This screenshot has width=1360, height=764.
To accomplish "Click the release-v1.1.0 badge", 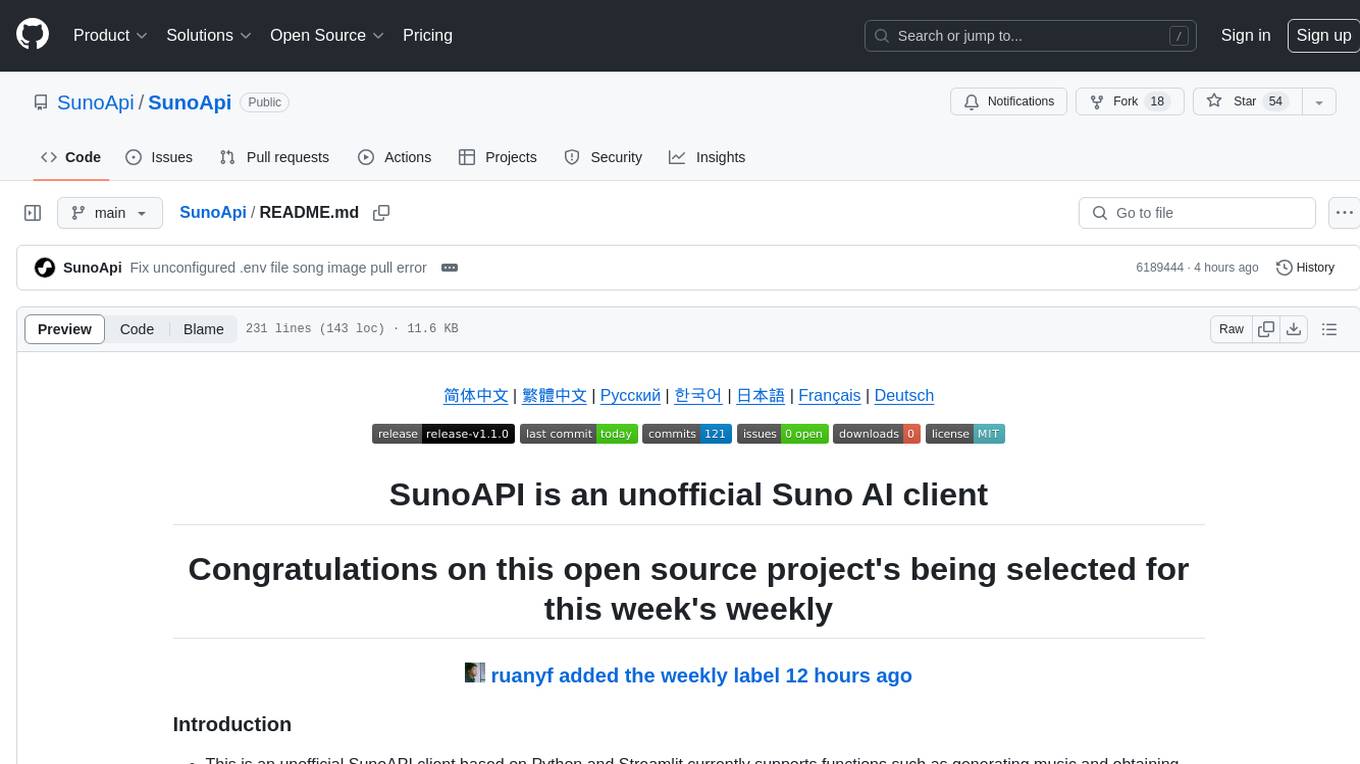I will [x=444, y=434].
